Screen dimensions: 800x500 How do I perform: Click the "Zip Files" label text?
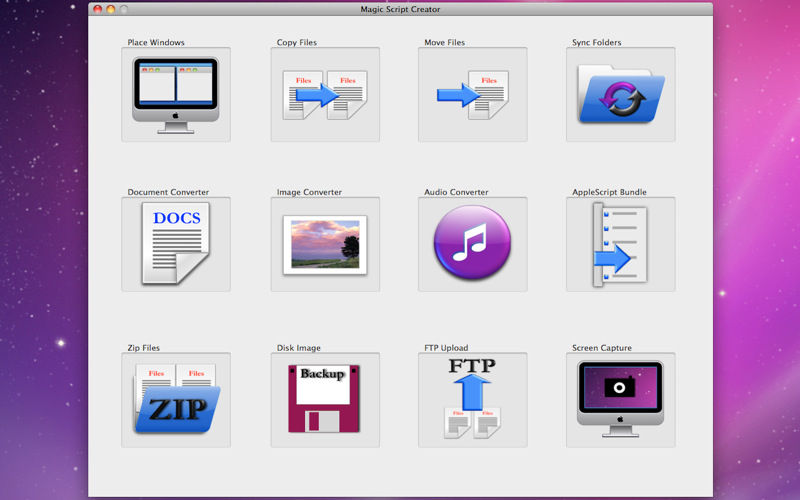click(x=143, y=347)
